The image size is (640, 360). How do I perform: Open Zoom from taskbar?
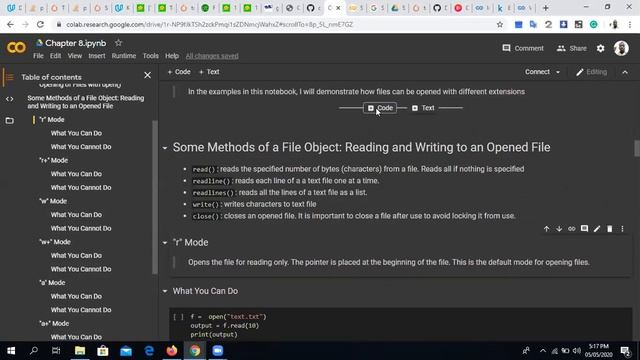218,351
